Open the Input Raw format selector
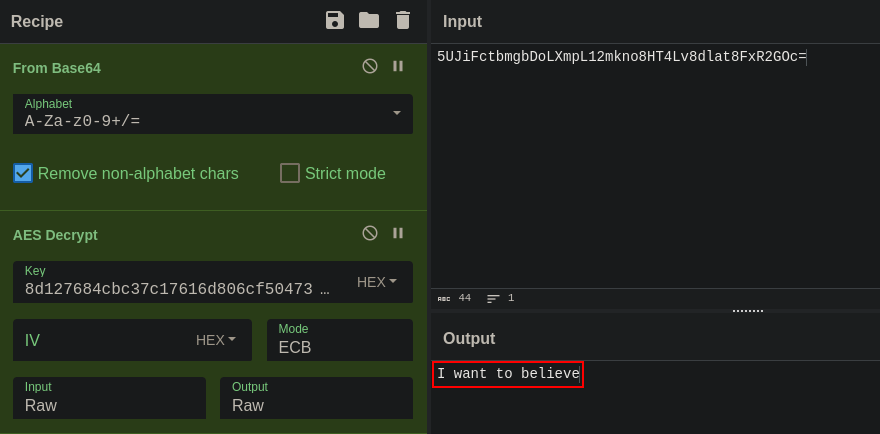The image size is (880, 434). [109, 398]
